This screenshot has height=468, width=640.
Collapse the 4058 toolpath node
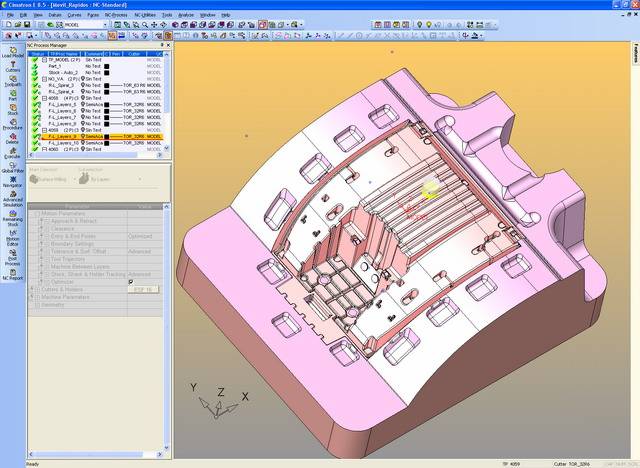pos(44,98)
